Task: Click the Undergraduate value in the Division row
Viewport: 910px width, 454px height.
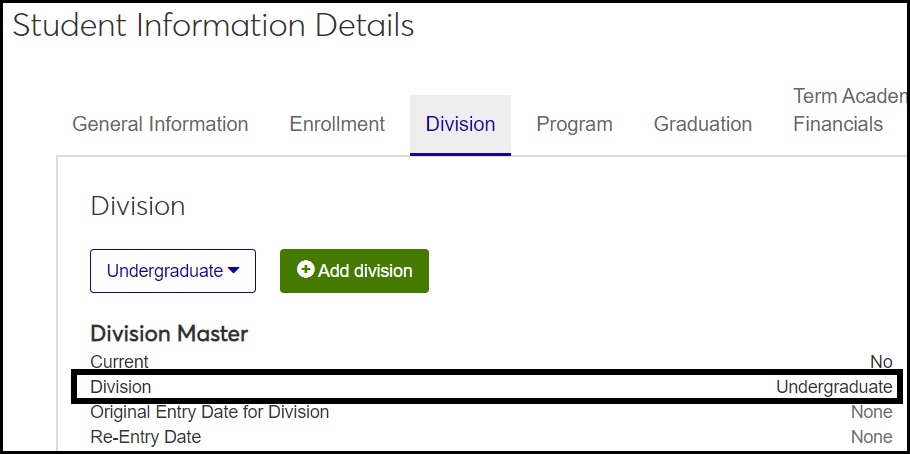Action: pyautogui.click(x=833, y=387)
